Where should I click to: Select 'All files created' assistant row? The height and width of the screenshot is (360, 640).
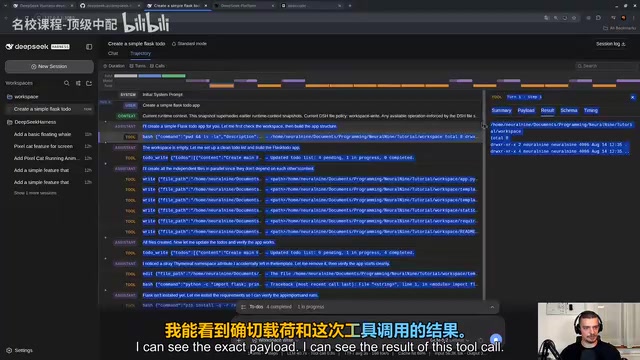290,242
